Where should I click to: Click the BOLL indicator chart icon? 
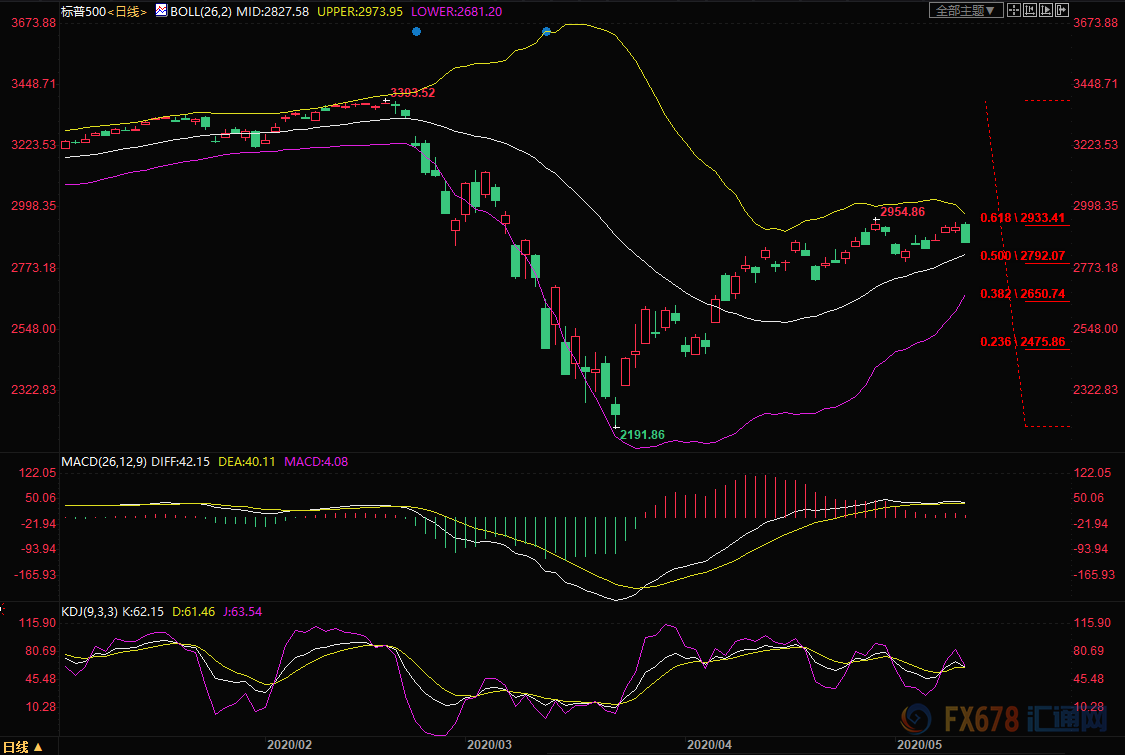pos(160,11)
